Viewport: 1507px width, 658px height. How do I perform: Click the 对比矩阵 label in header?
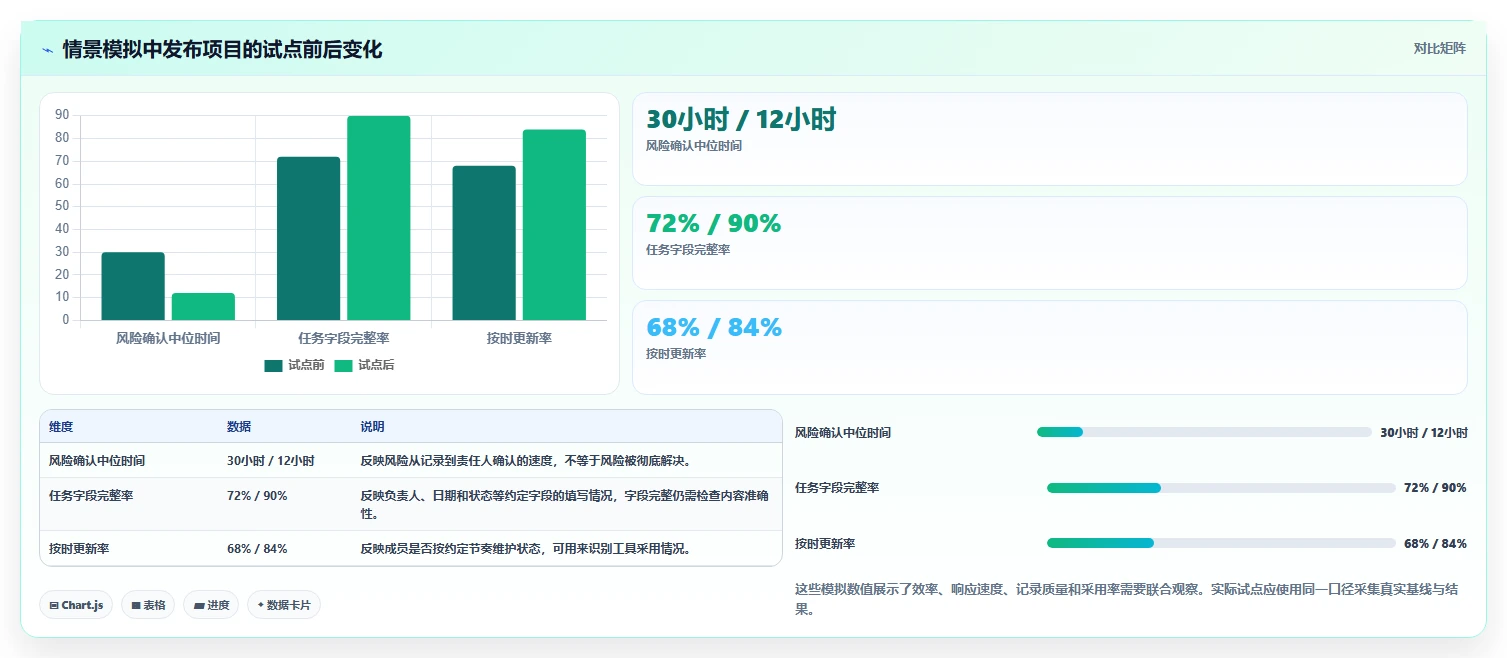tap(1440, 48)
